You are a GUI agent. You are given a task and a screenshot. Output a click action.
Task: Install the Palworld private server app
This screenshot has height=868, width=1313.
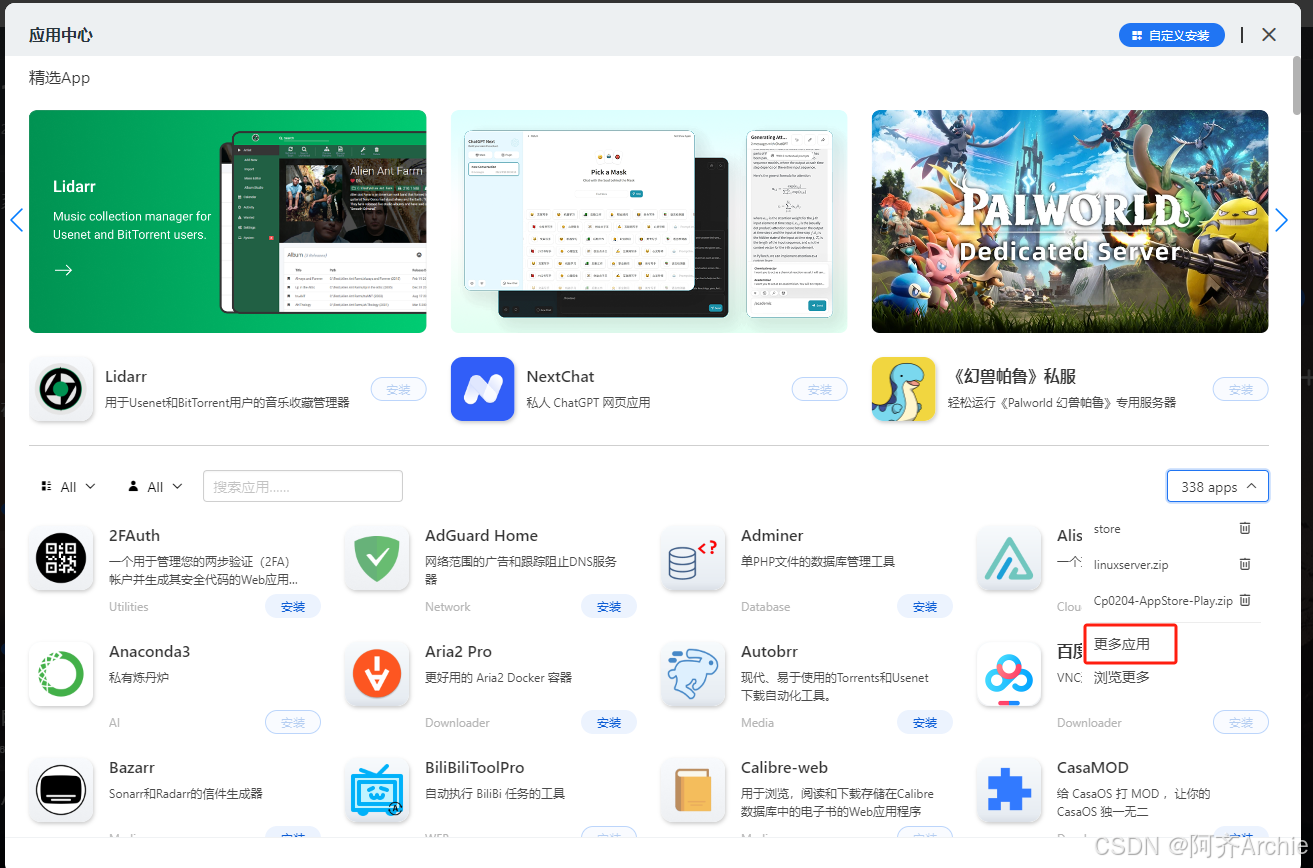pyautogui.click(x=1240, y=389)
